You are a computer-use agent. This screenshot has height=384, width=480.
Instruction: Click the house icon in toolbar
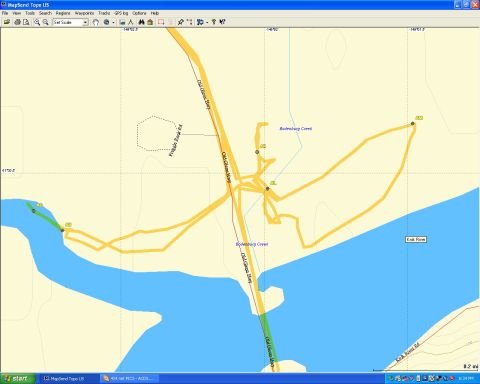[150, 22]
